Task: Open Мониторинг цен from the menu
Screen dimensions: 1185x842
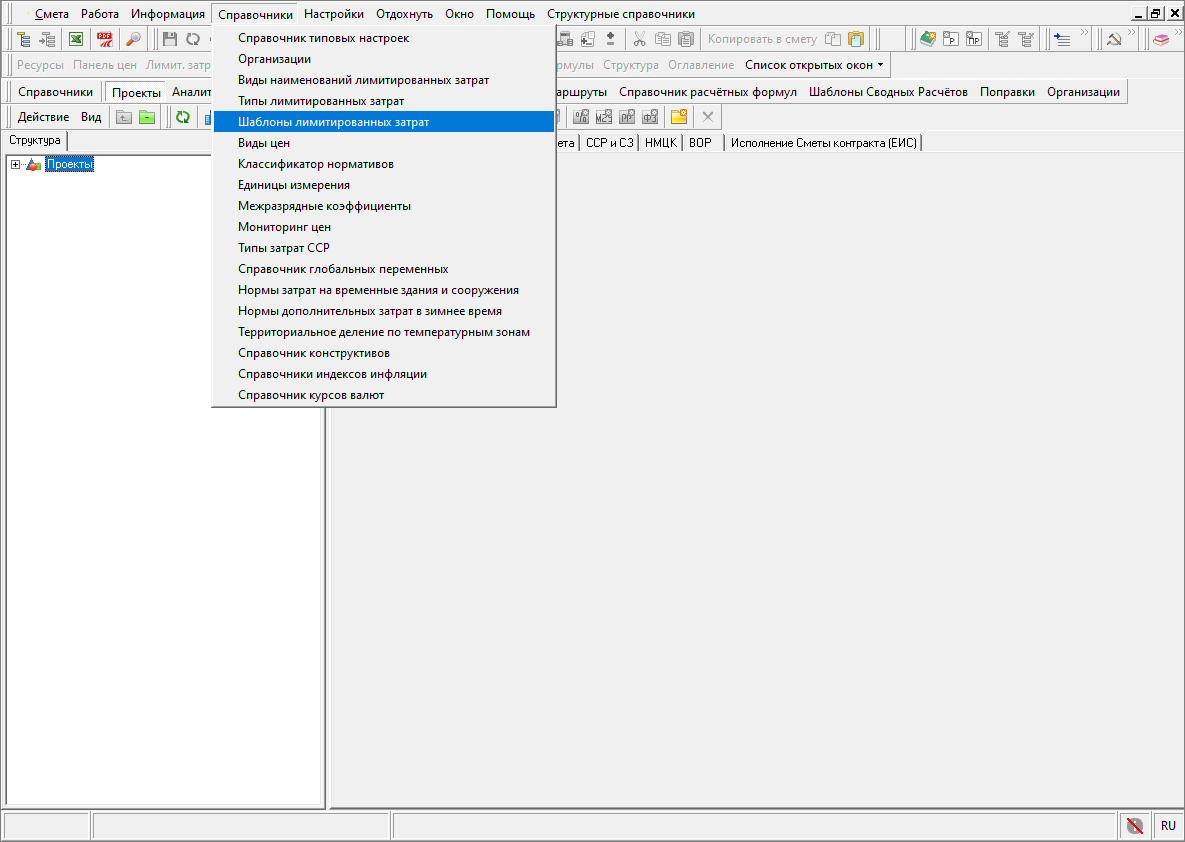Action: [x=284, y=227]
